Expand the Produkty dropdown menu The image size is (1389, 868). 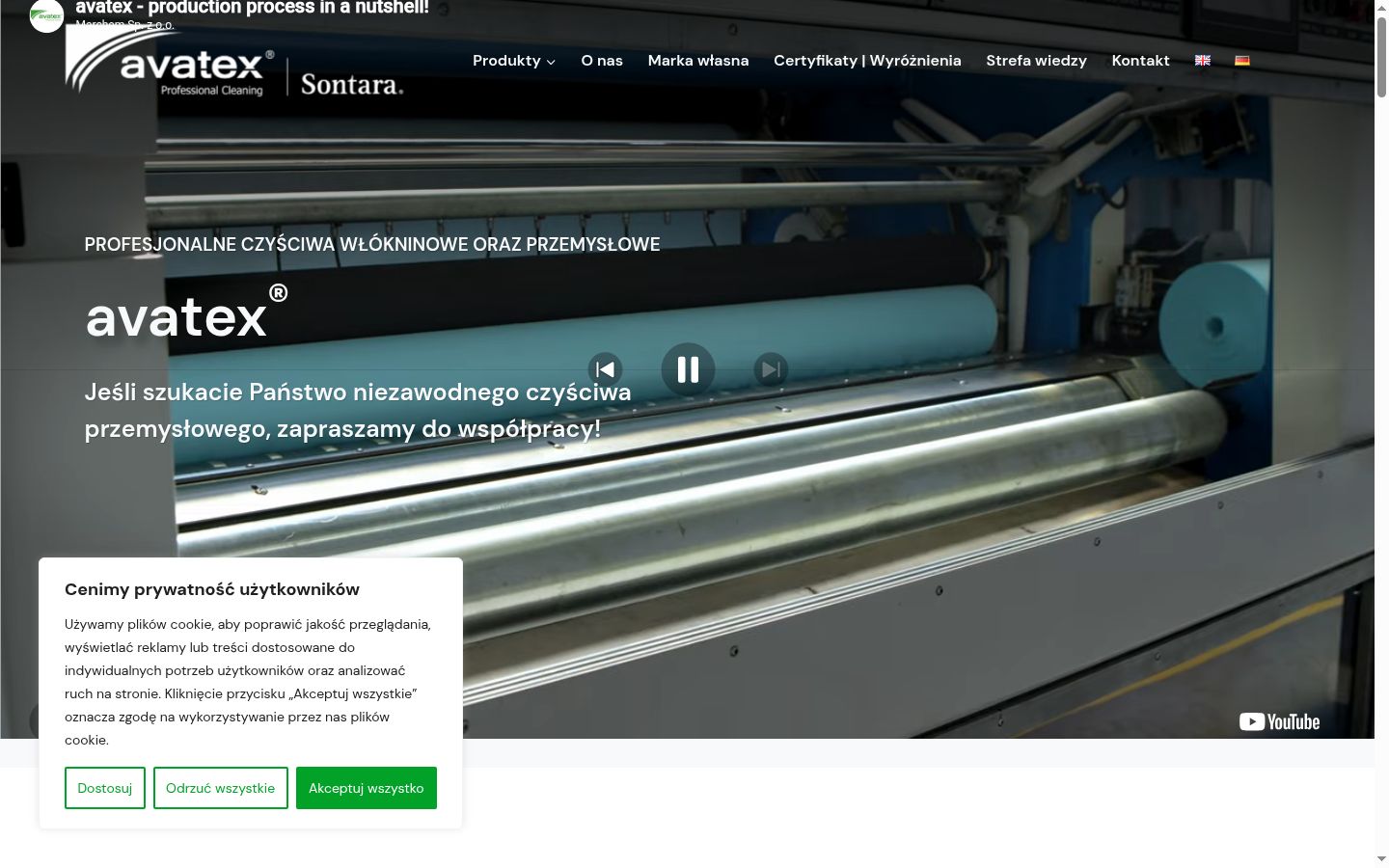click(x=514, y=61)
